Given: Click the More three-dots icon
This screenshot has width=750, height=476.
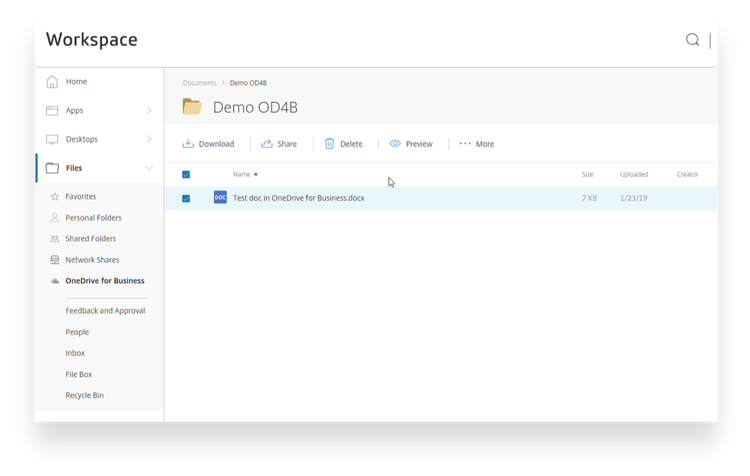Looking at the screenshot, I should tap(465, 144).
